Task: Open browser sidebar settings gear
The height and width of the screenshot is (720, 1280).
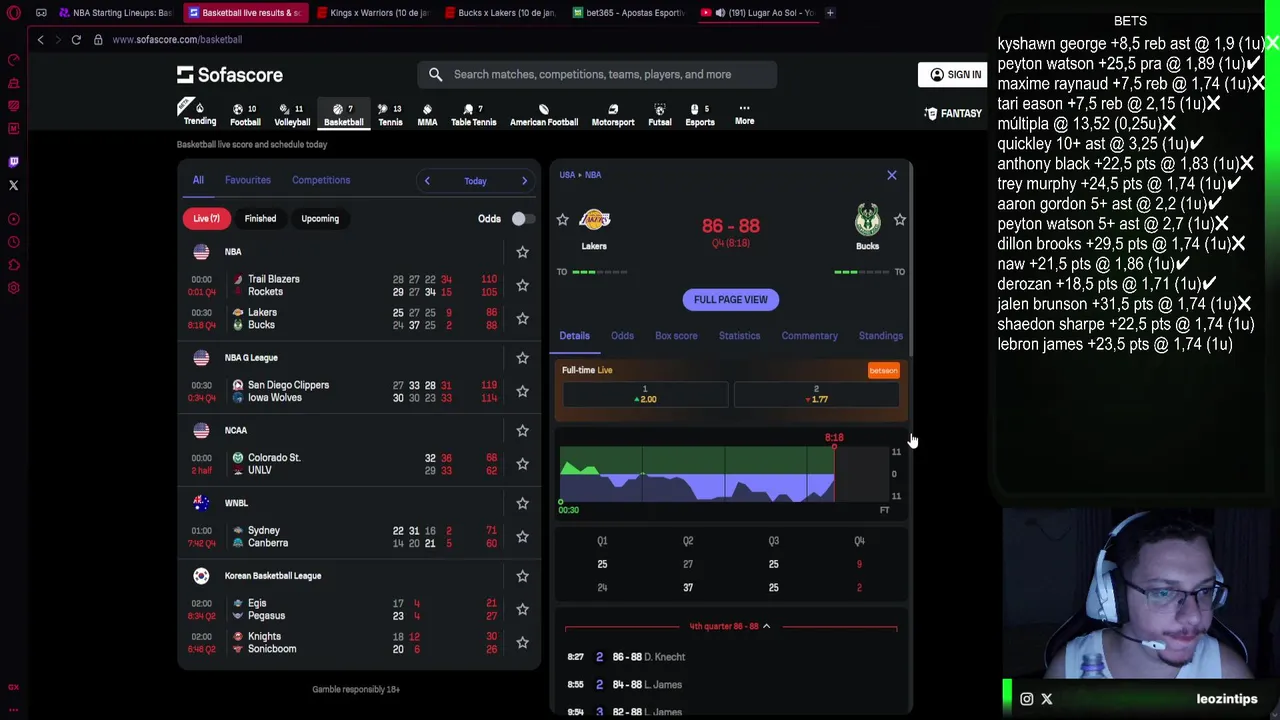Action: 14,288
